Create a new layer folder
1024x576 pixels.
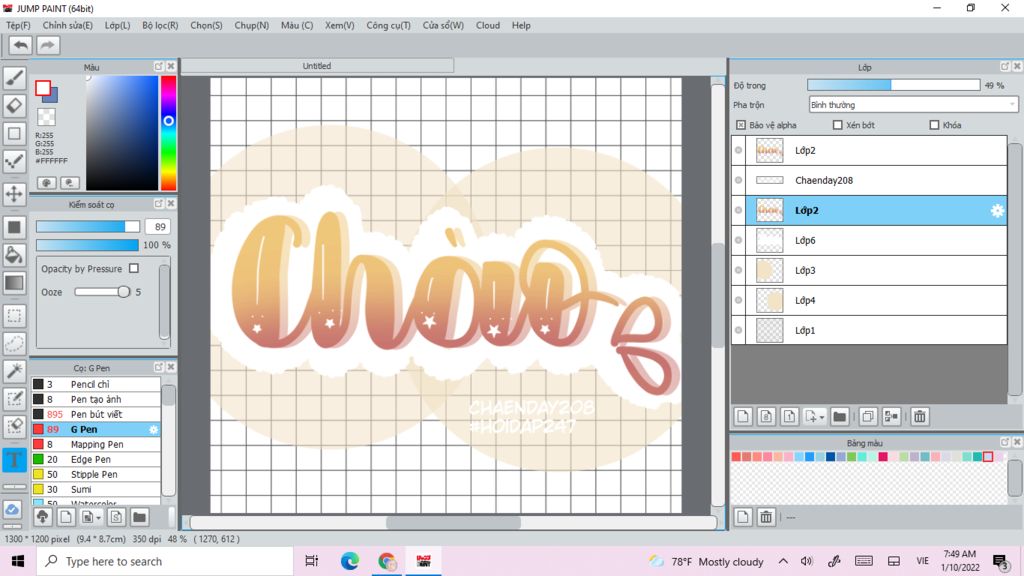point(840,417)
